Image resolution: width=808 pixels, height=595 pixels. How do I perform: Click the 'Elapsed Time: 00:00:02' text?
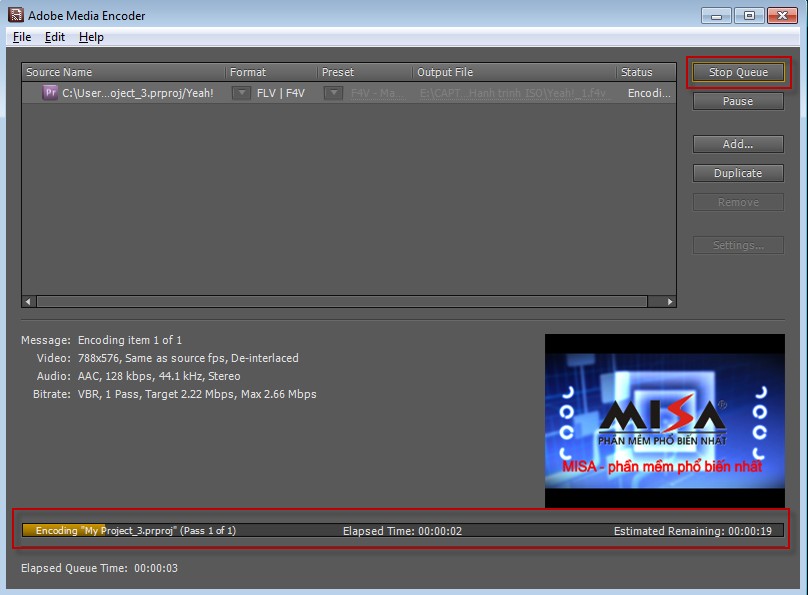pos(402,531)
